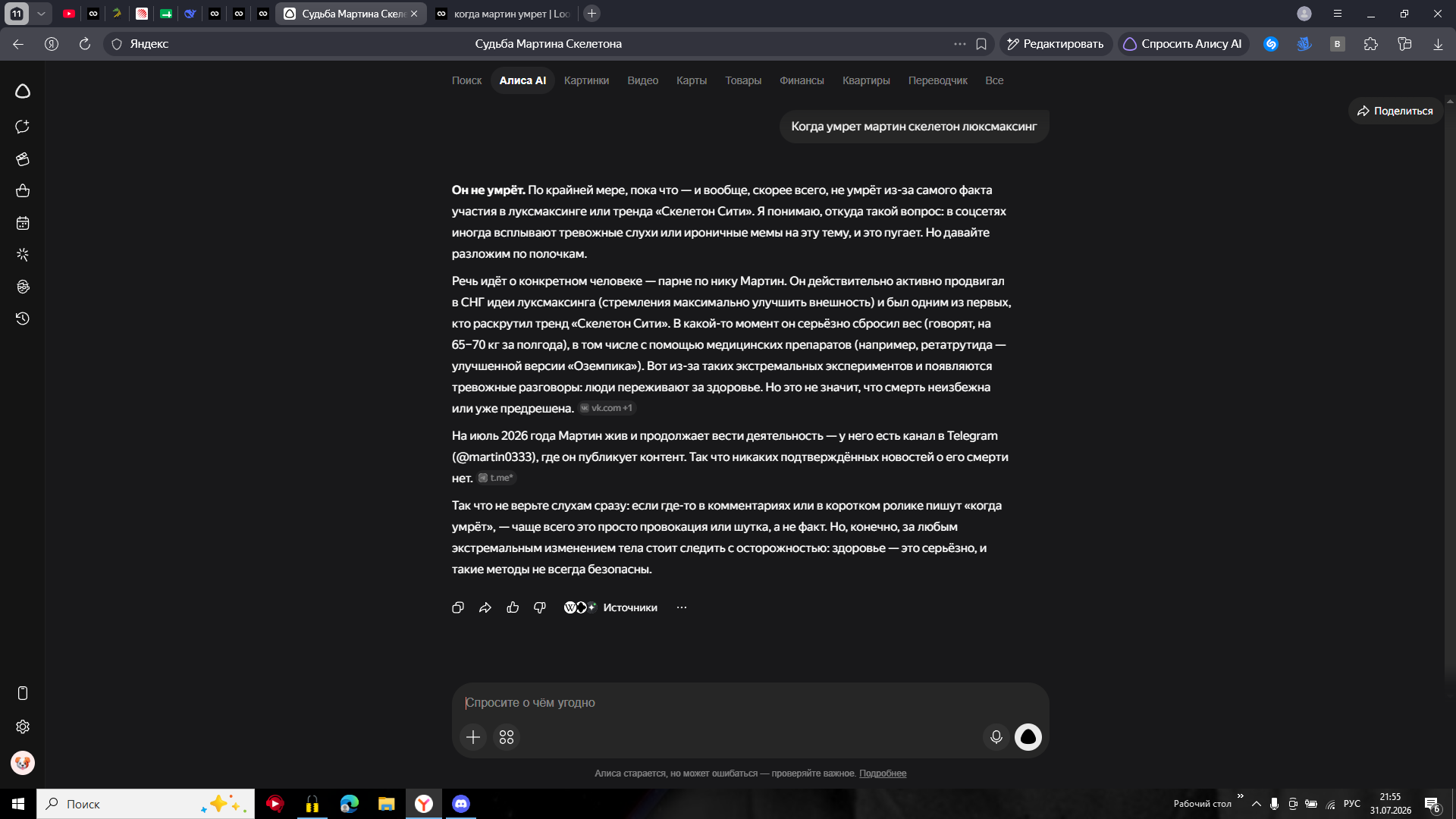1456x819 pixels.
Task: Switch to the Картинки tab
Action: 586,80
